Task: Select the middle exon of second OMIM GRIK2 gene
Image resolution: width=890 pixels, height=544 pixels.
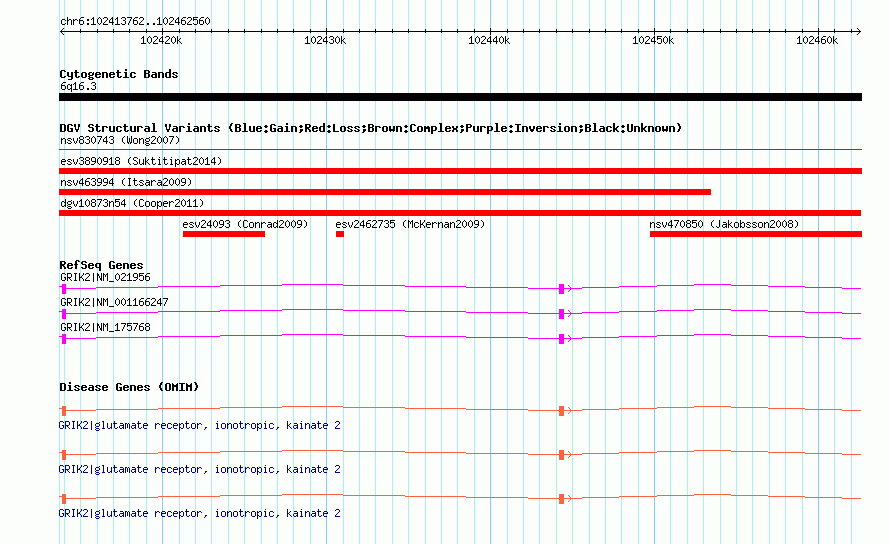Action: (561, 455)
